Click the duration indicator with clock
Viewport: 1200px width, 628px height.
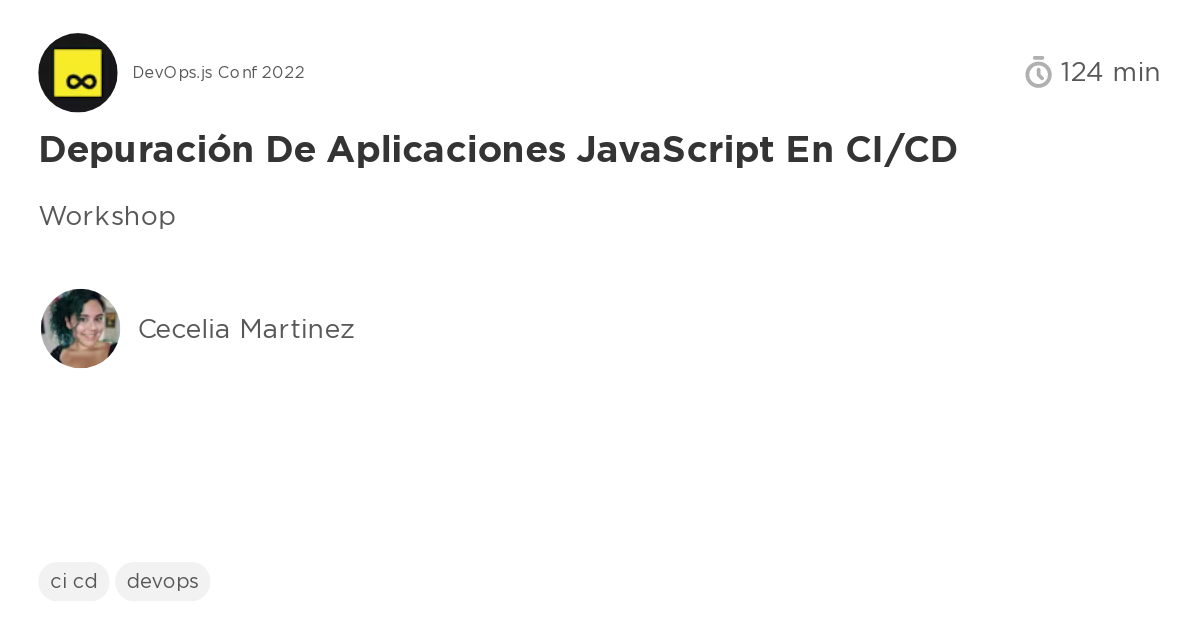point(1090,72)
